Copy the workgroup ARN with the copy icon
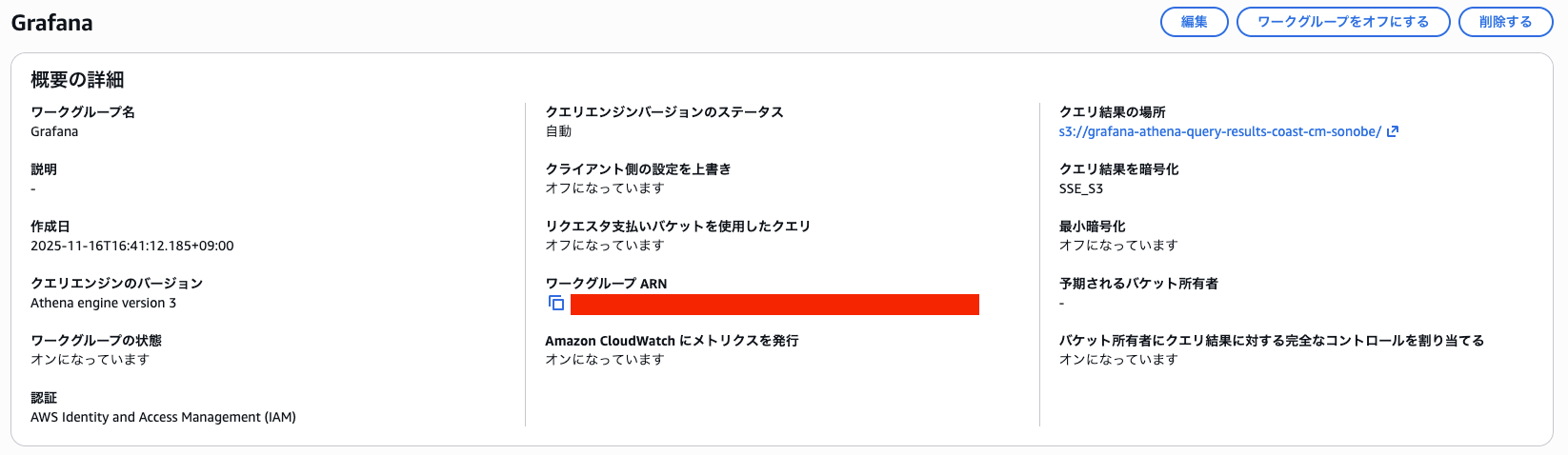This screenshot has height=455, width=1568. click(x=556, y=304)
